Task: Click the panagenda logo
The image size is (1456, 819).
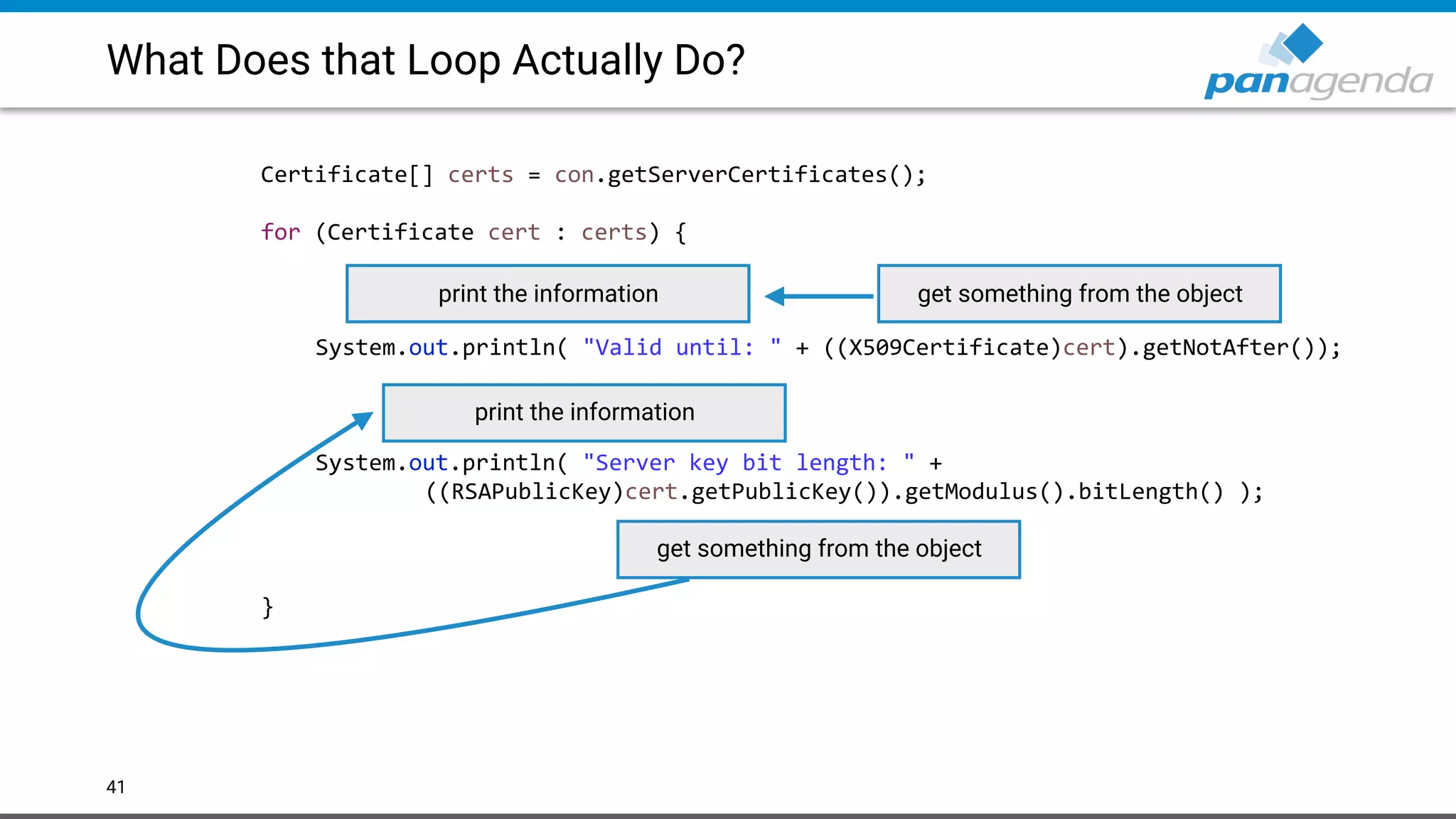Action: [x=1319, y=81]
